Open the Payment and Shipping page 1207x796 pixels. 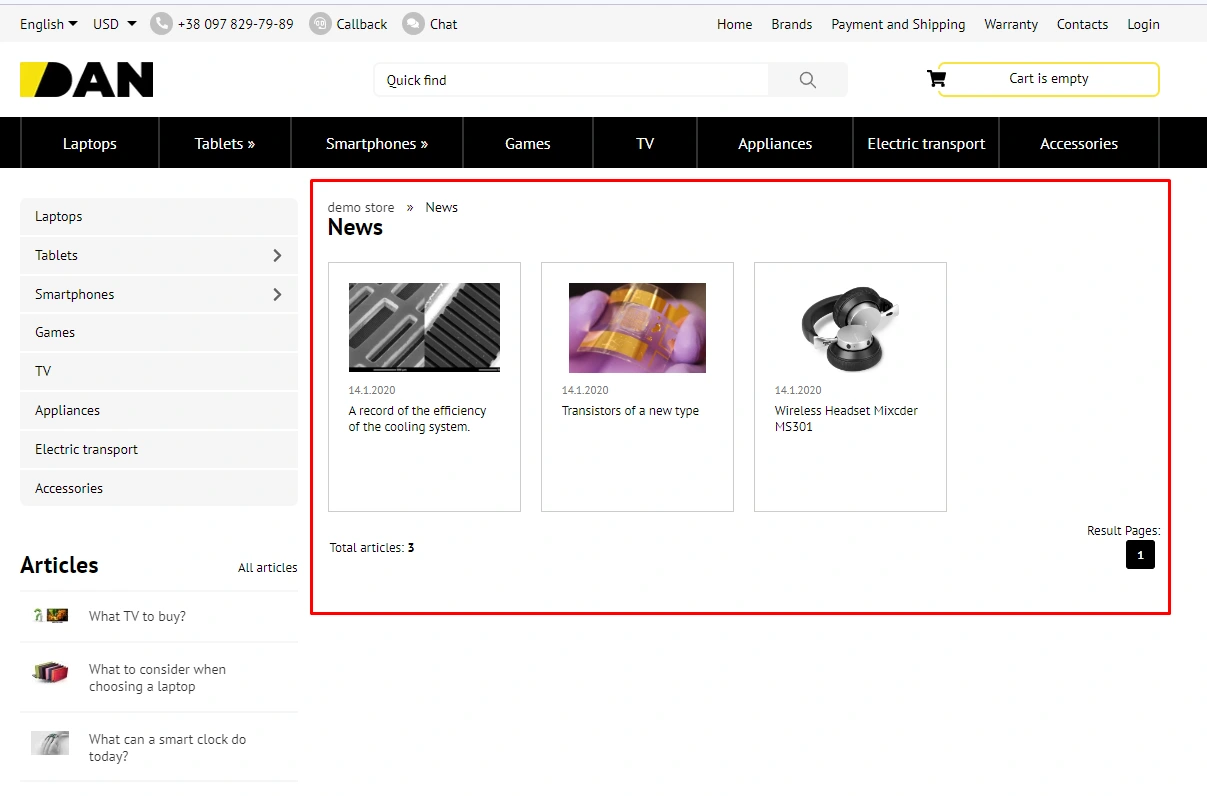898,24
